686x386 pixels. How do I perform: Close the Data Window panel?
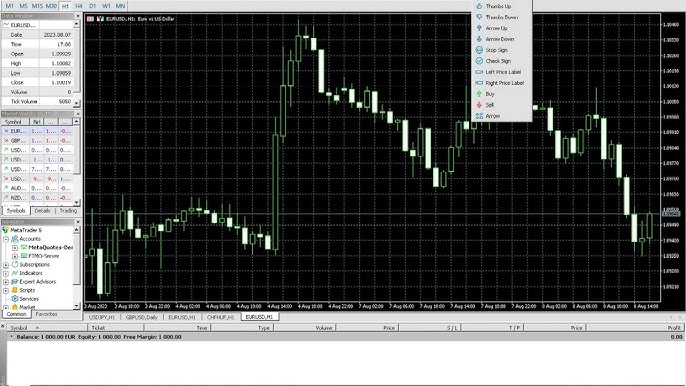77,16
